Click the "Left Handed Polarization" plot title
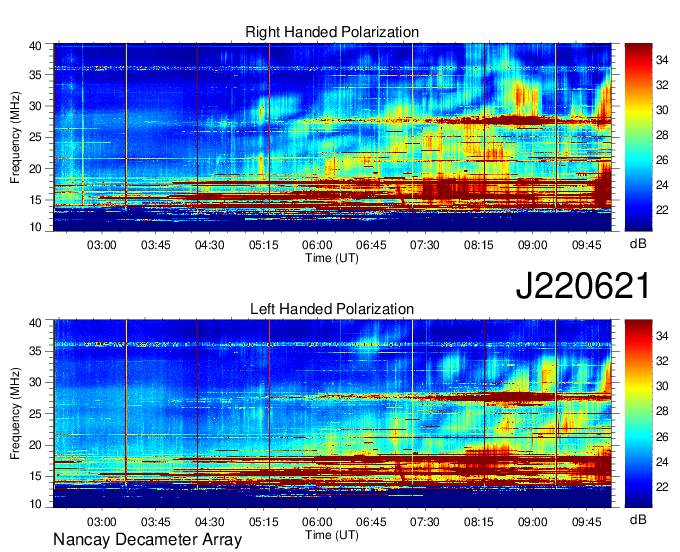 point(332,309)
